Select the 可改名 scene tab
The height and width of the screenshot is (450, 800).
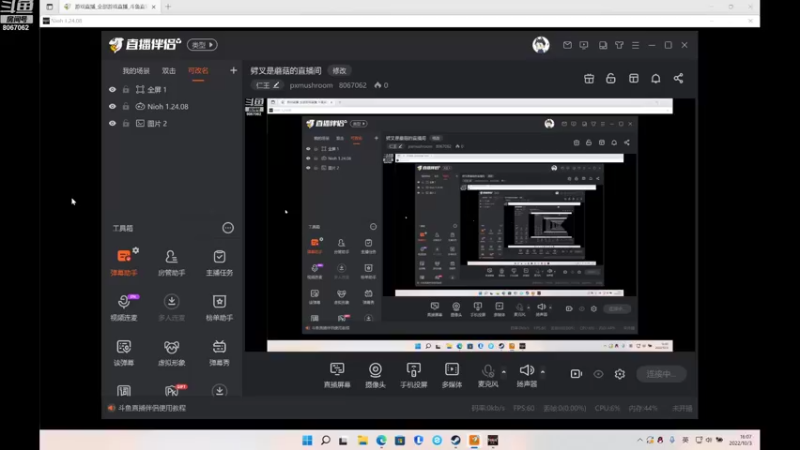click(x=198, y=71)
